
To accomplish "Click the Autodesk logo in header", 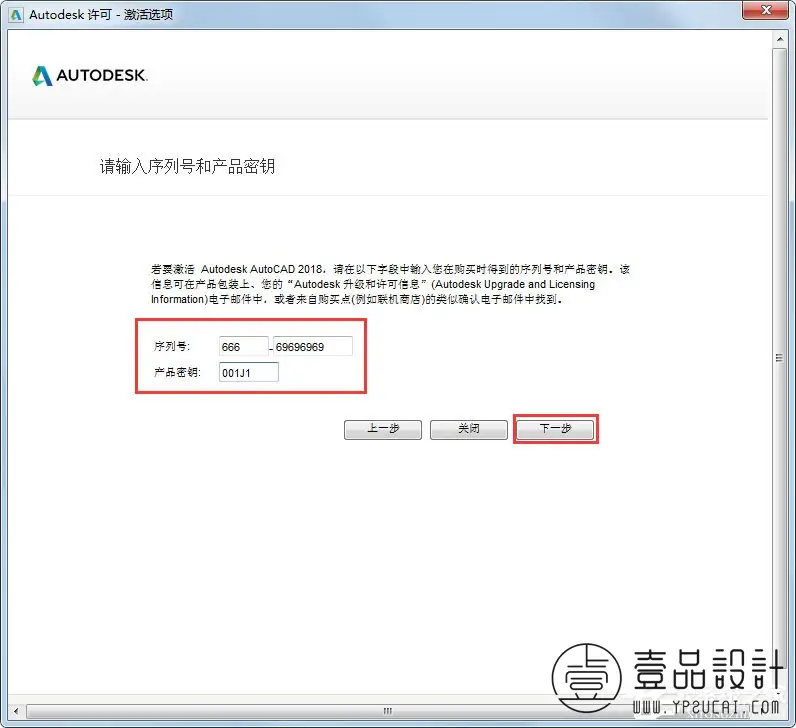I will tap(90, 76).
